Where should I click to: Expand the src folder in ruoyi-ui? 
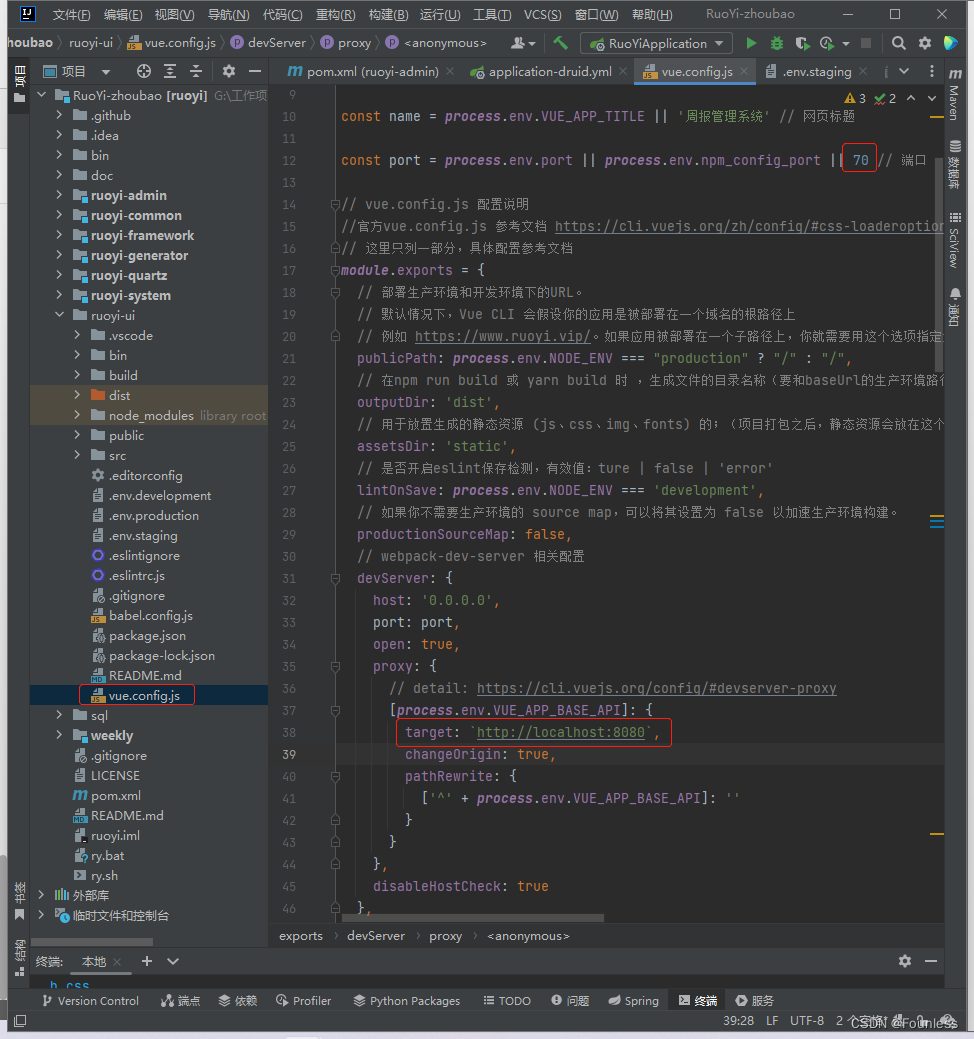point(77,455)
